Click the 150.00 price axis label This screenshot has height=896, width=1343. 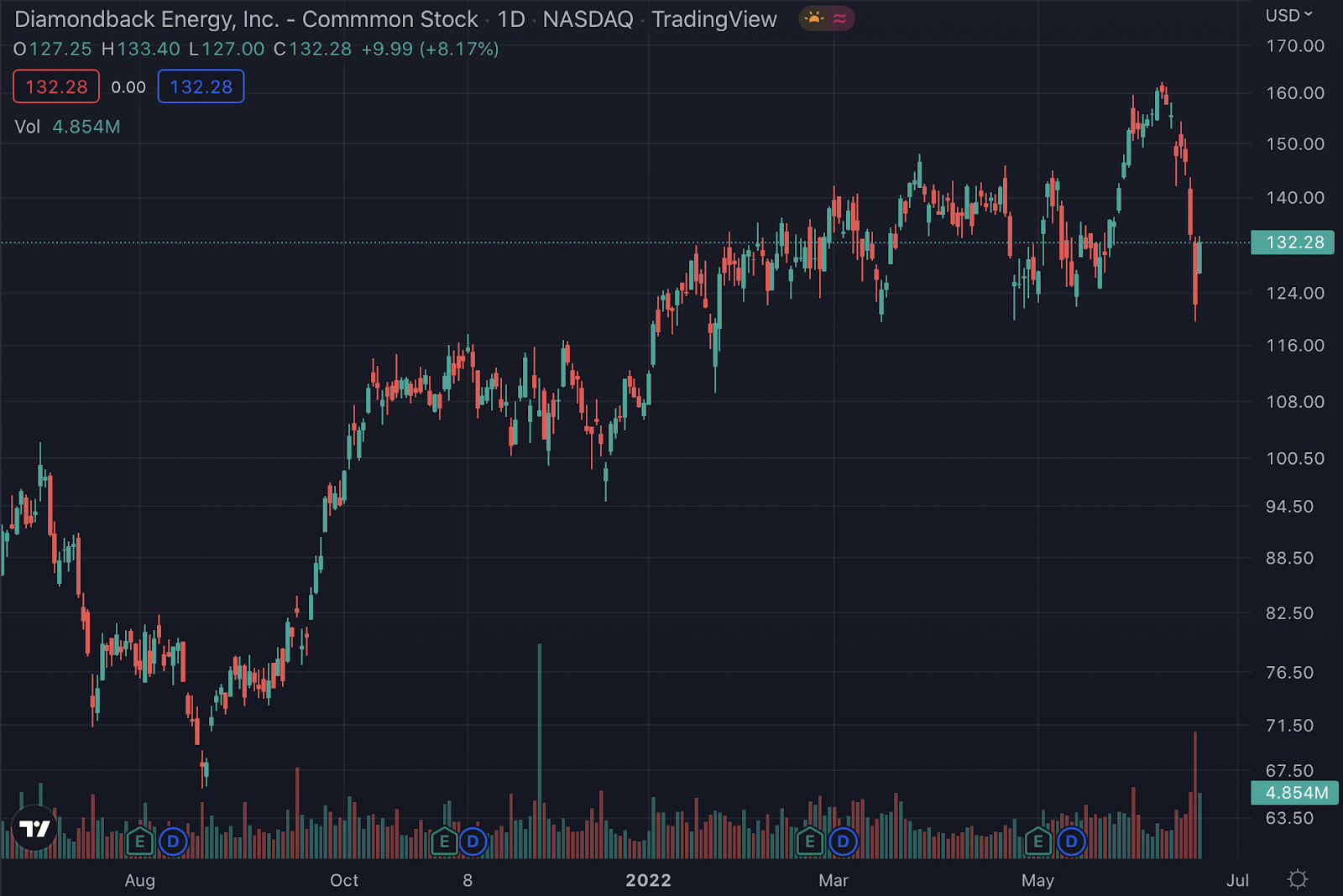tap(1295, 144)
